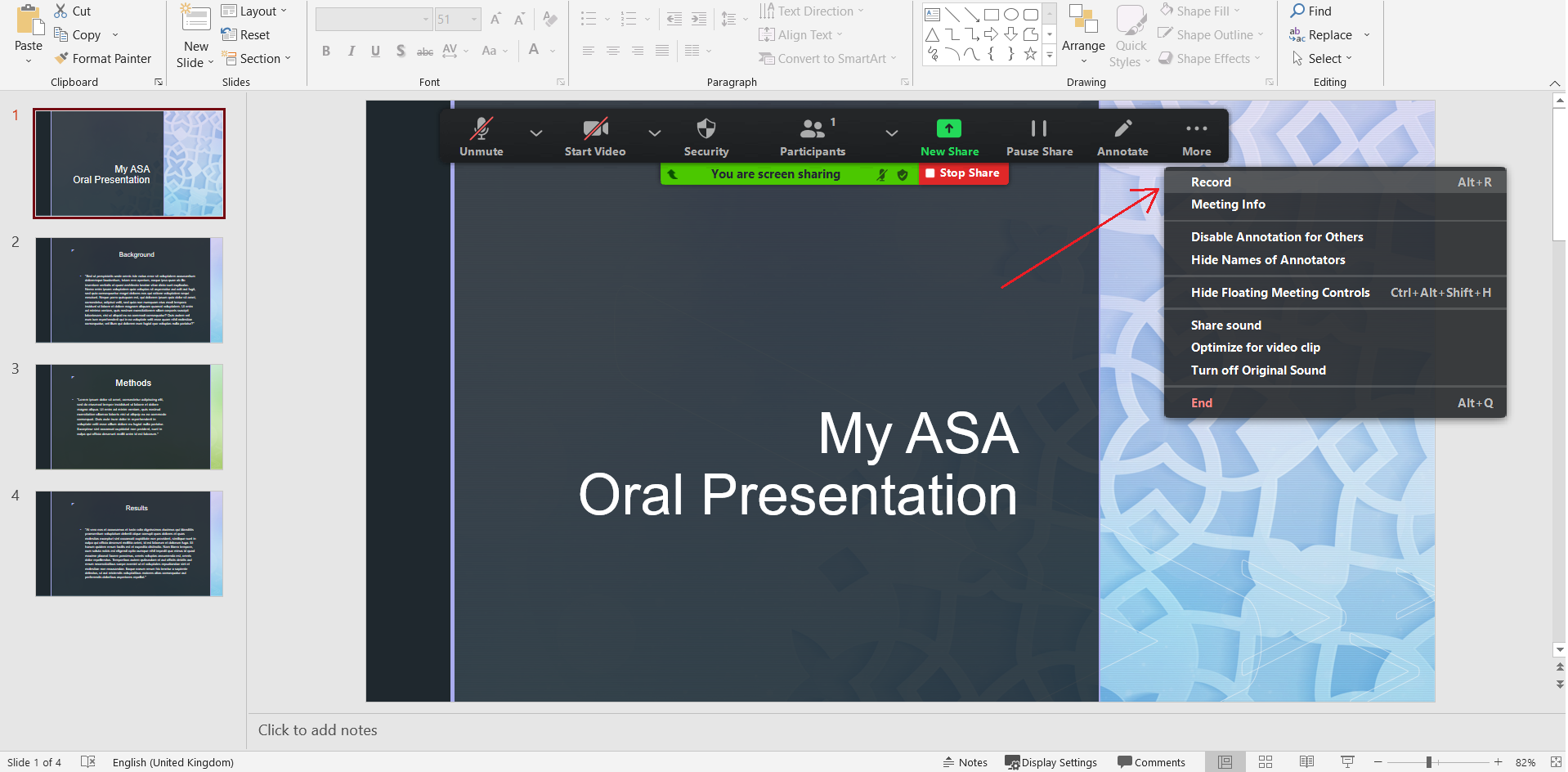Adjust the zoom slider handle
The width and height of the screenshot is (1568, 772).
coord(1428,762)
